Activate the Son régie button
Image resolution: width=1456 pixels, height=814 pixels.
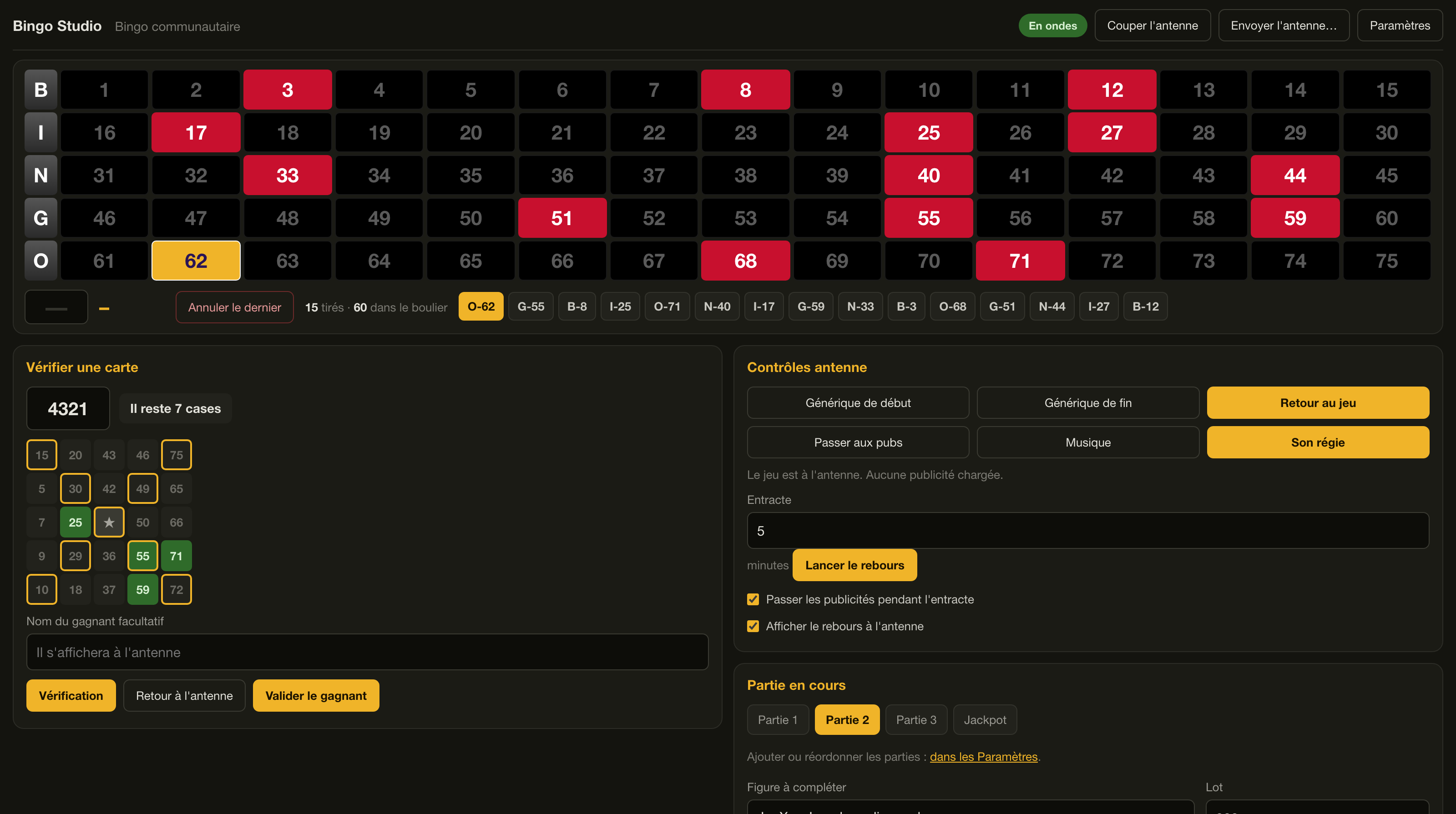coord(1318,442)
